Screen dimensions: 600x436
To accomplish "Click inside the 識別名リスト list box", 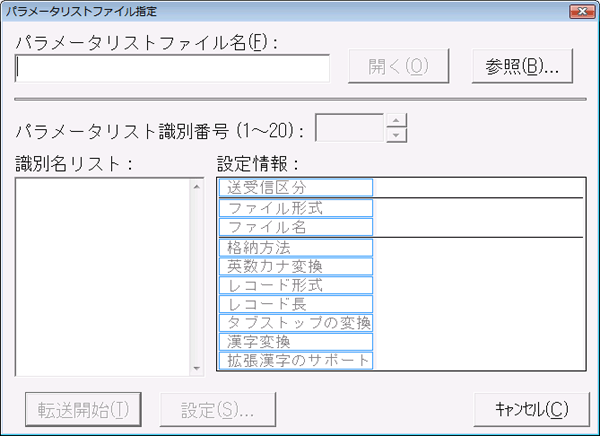I will [x=103, y=277].
